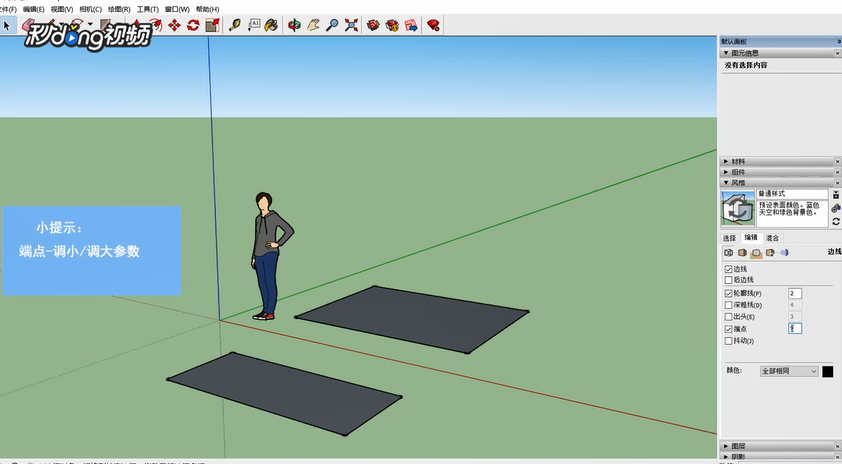This screenshot has height=464, width=842.
Task: Click the Send to LayOut icon
Action: click(x=411, y=25)
